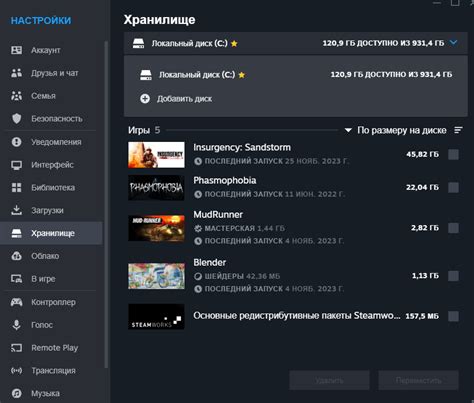The width and height of the screenshot is (474, 403).
Task: Click the clock icon under Phasmophobia
Action: click(x=198, y=194)
